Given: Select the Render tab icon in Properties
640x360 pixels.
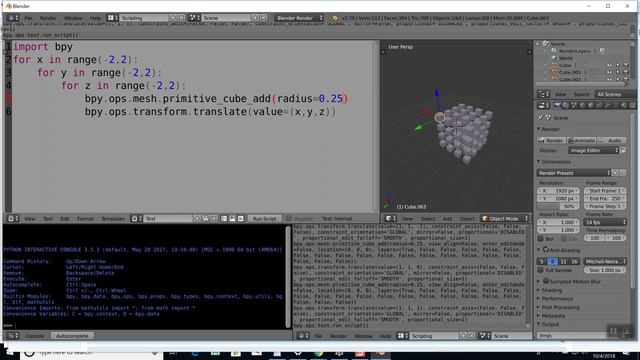Looking at the screenshot, I should [557, 106].
